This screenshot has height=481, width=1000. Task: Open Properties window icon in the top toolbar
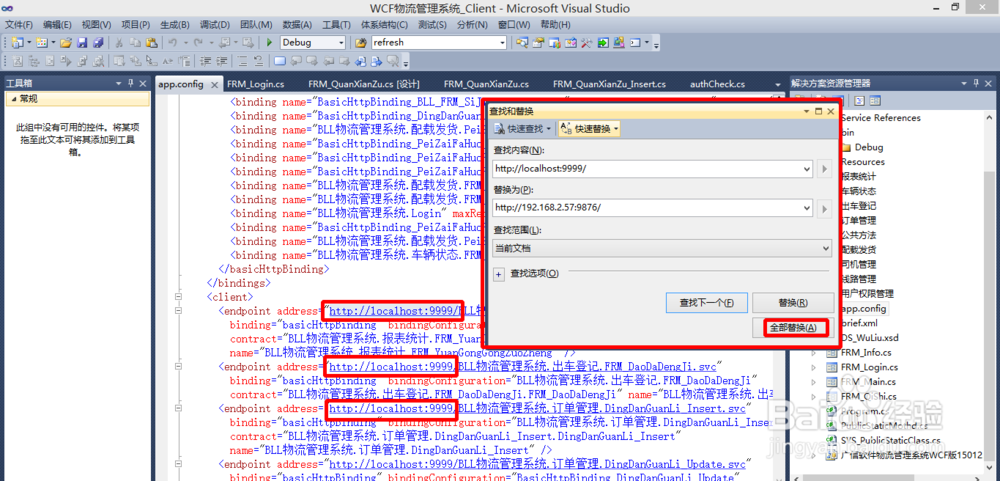click(538, 43)
